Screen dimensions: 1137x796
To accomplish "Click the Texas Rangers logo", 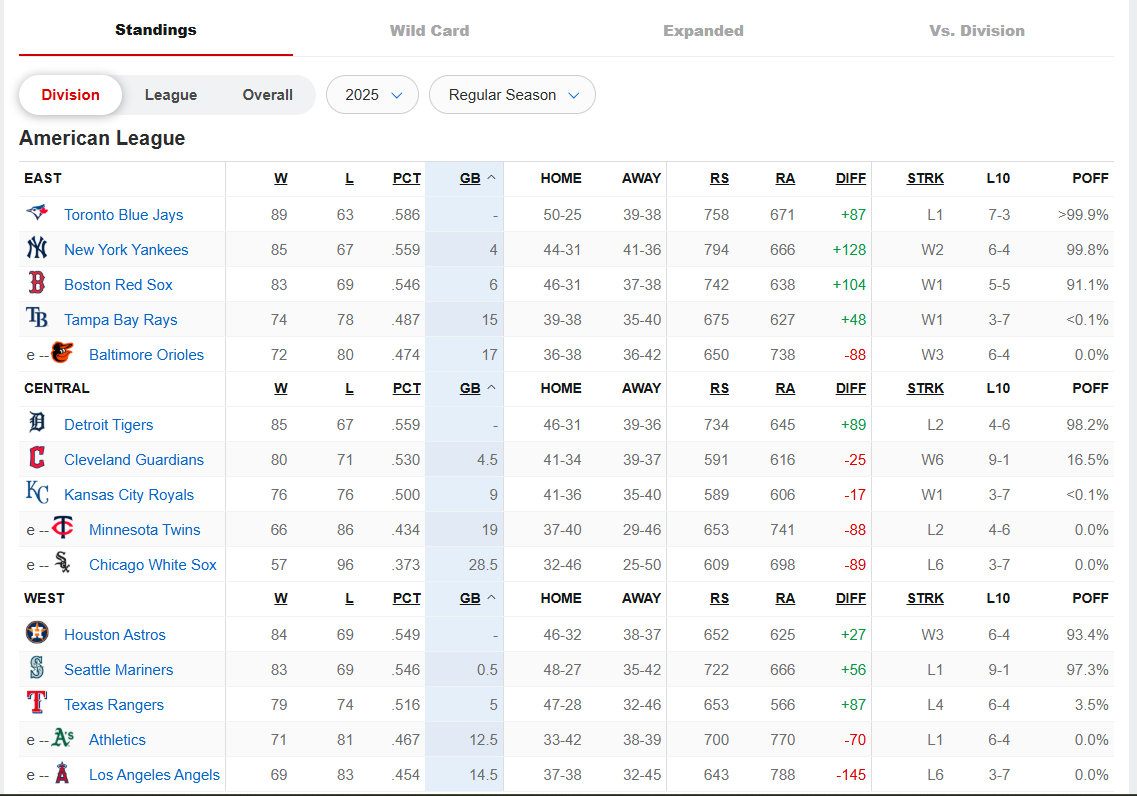I will click(37, 703).
